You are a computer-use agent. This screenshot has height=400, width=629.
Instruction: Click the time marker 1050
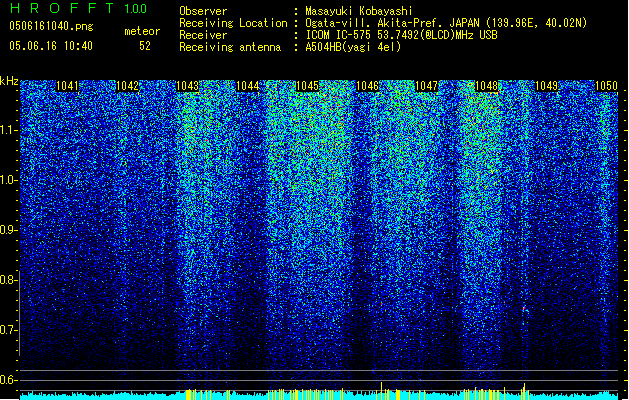tap(606, 86)
